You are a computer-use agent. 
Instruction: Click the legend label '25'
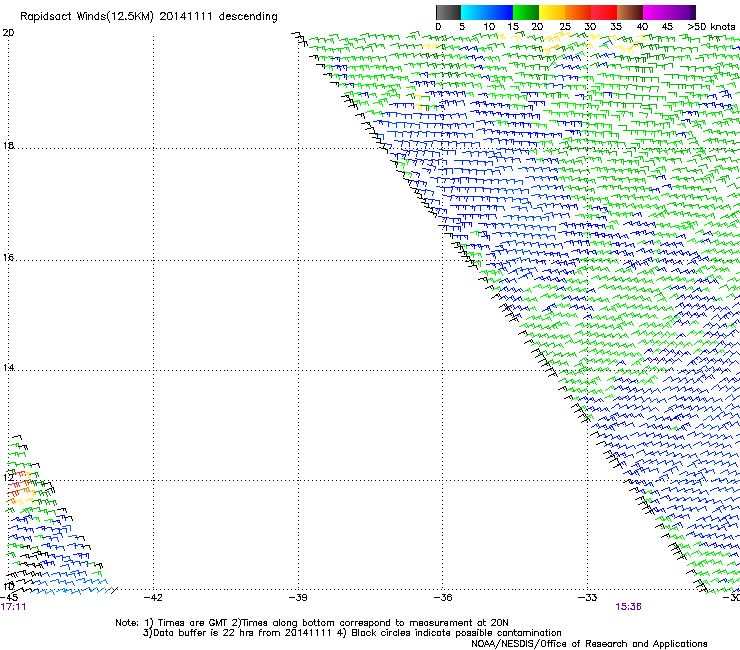tap(564, 27)
